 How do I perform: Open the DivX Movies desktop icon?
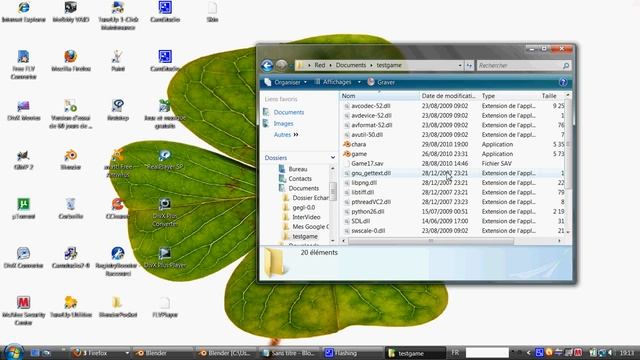[23, 110]
